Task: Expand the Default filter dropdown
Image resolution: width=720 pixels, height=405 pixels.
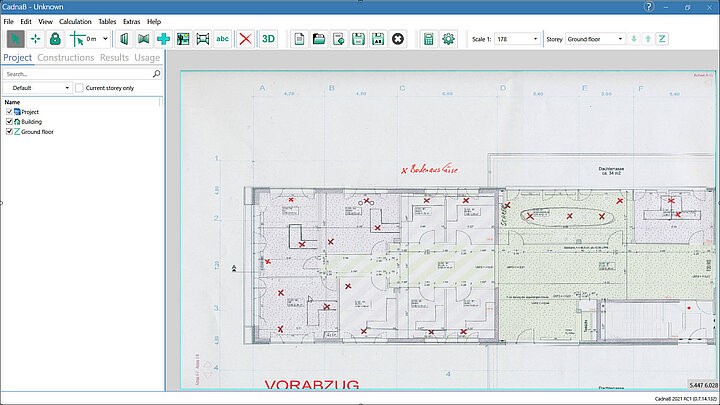Action: coord(38,88)
